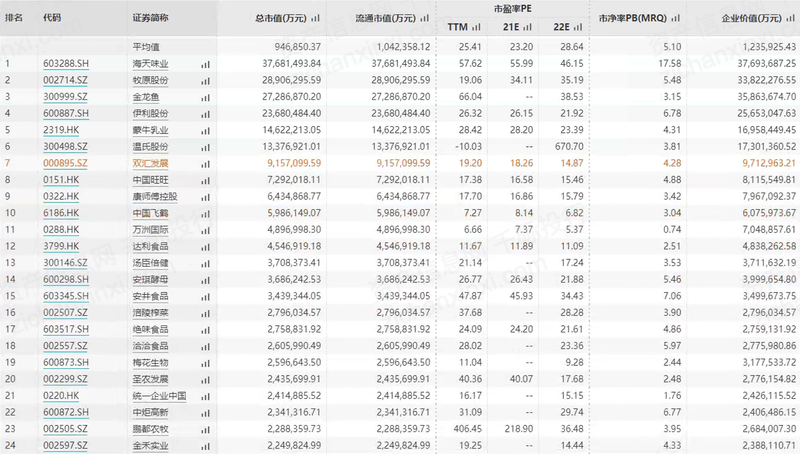Open stock code 300999.SZ link
The width and height of the screenshot is (800, 454).
pos(65,97)
